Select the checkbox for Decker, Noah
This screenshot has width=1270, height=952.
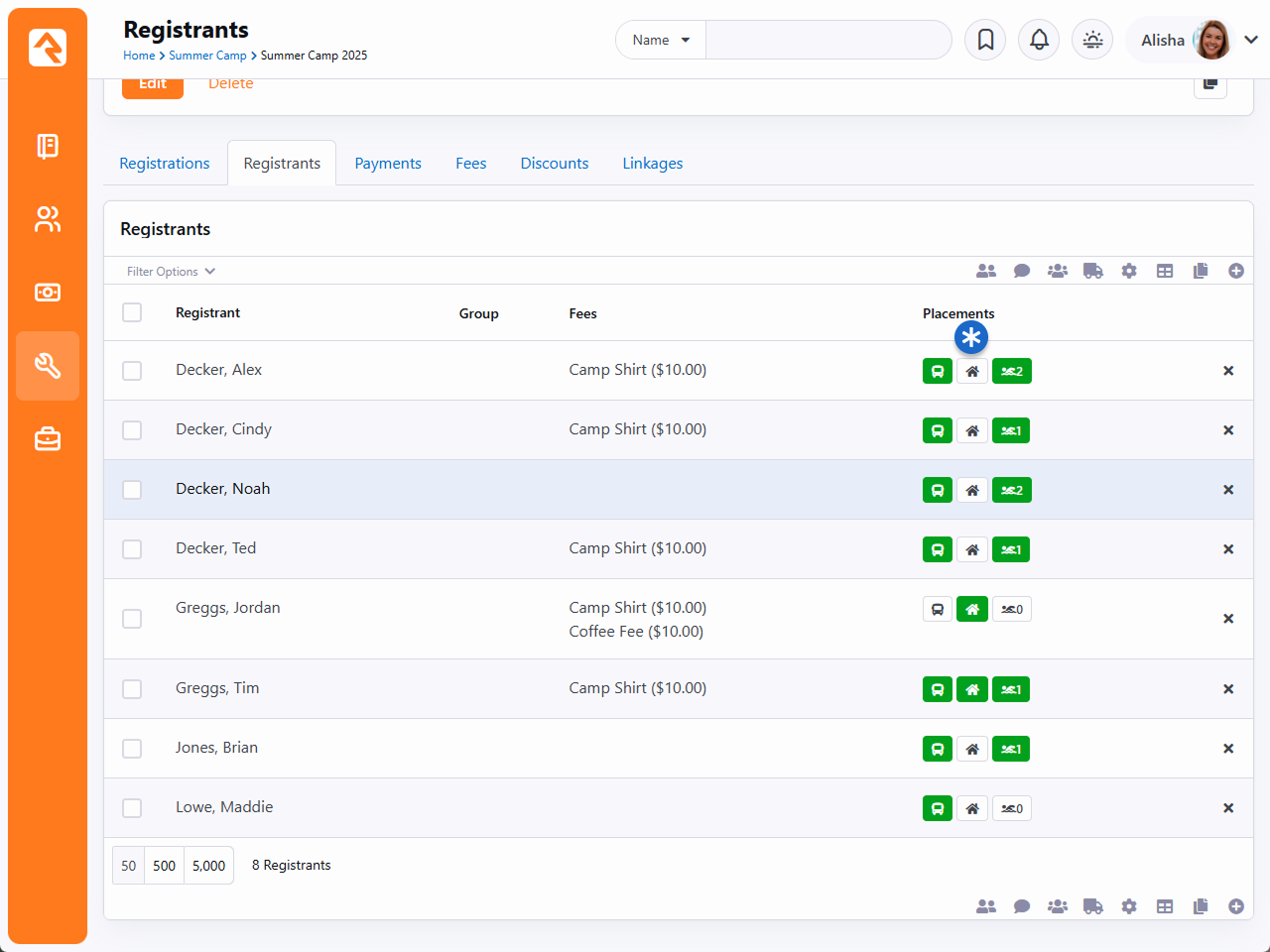[132, 490]
